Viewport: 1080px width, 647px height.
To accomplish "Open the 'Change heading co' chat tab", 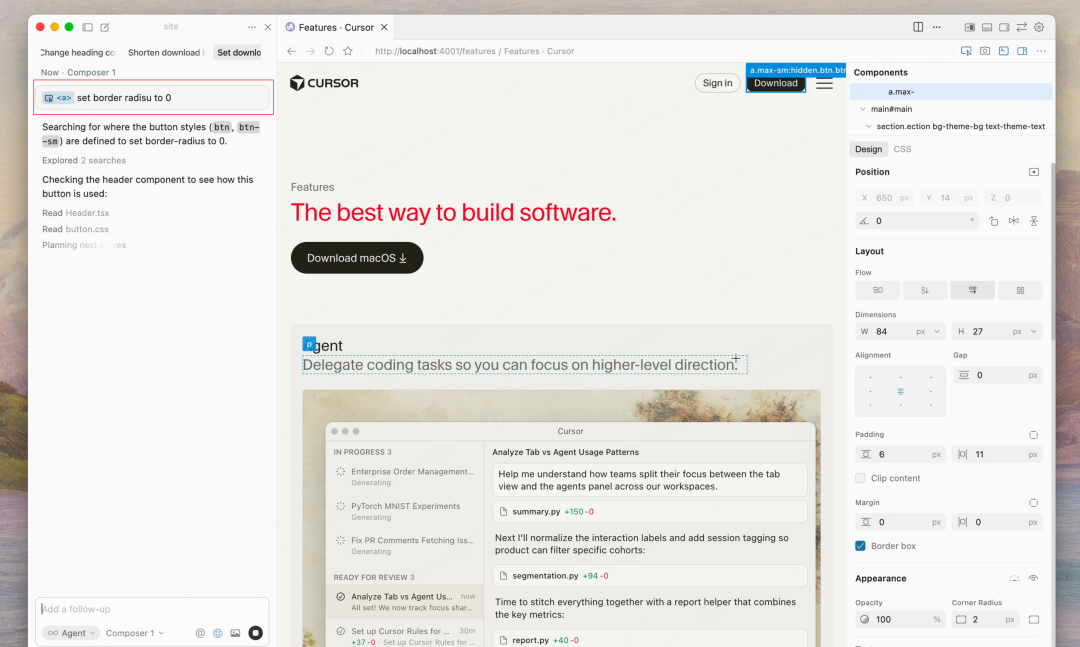I will (x=77, y=52).
